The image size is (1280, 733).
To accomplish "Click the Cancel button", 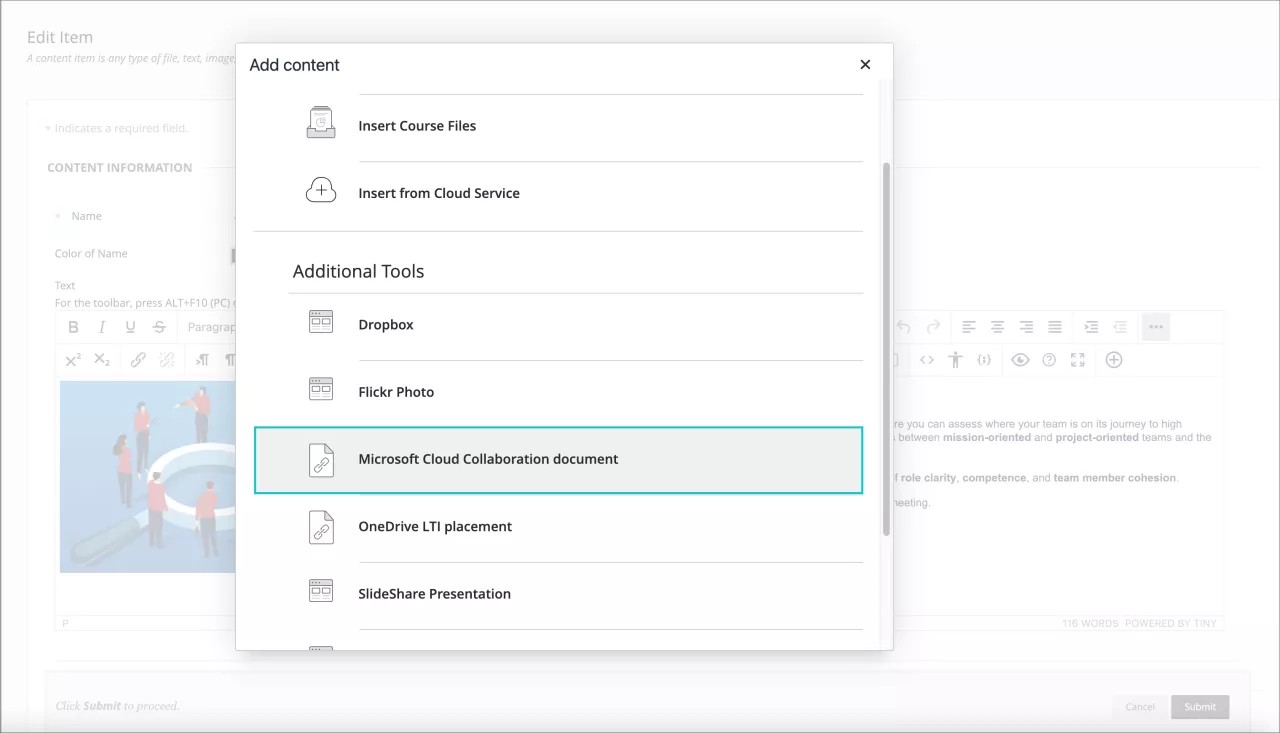I will point(1139,707).
